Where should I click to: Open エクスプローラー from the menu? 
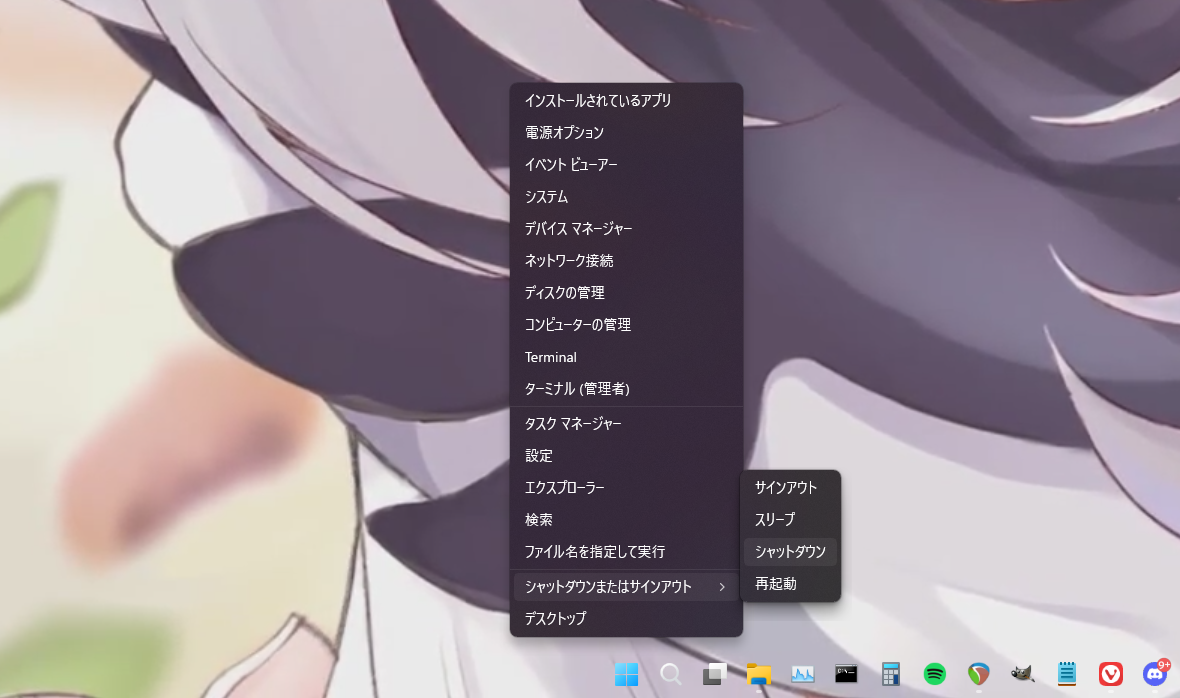click(x=626, y=488)
